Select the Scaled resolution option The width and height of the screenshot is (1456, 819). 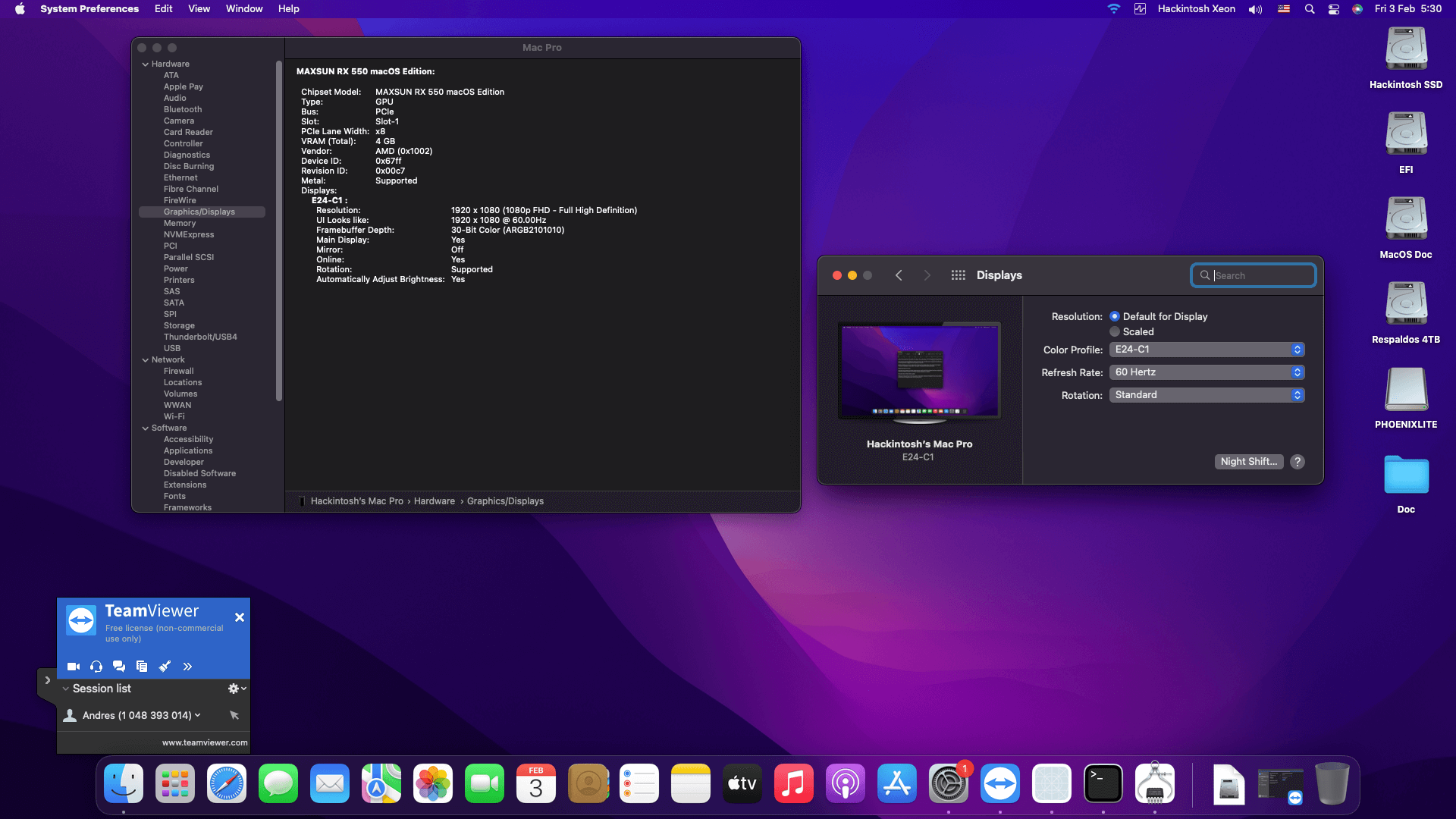[x=1115, y=331]
